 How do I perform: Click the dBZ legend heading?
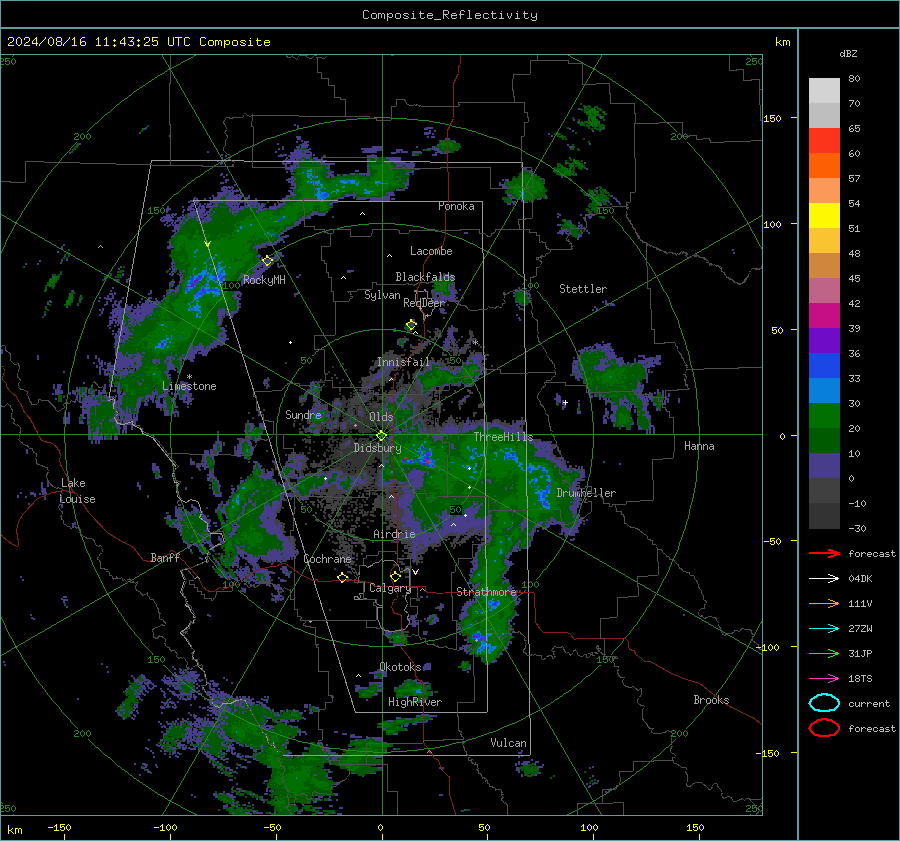848,53
